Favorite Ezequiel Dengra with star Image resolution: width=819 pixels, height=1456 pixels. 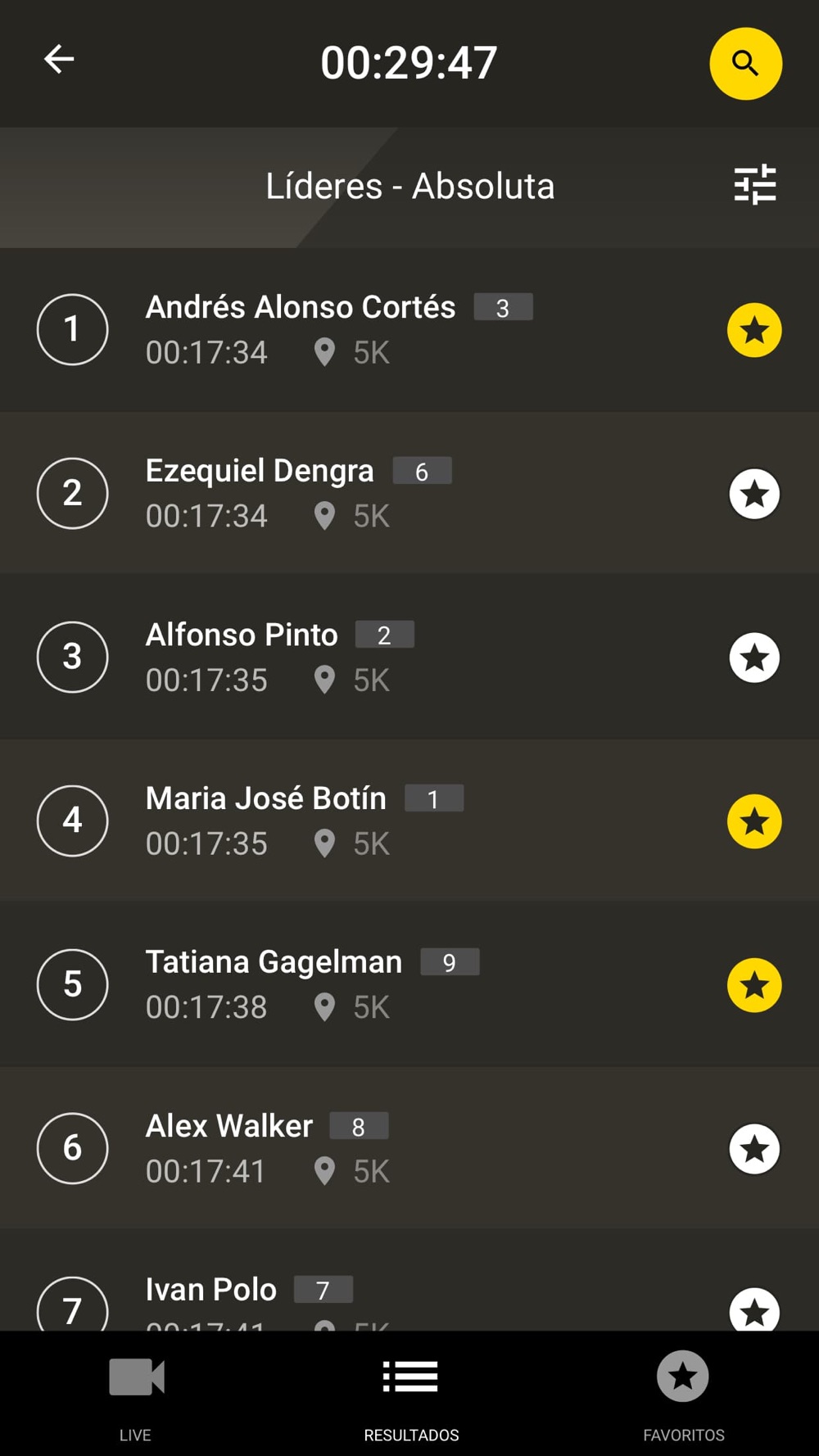[x=753, y=494]
